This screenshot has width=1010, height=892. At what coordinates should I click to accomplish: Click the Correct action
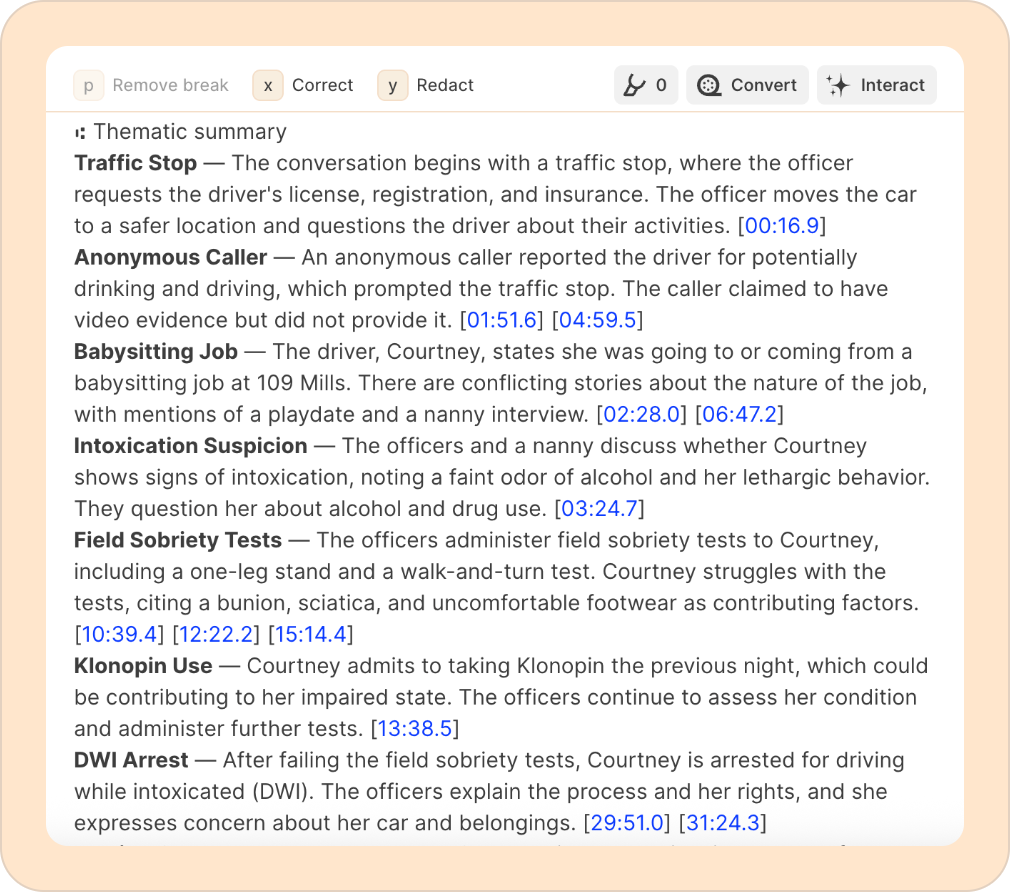(x=323, y=85)
